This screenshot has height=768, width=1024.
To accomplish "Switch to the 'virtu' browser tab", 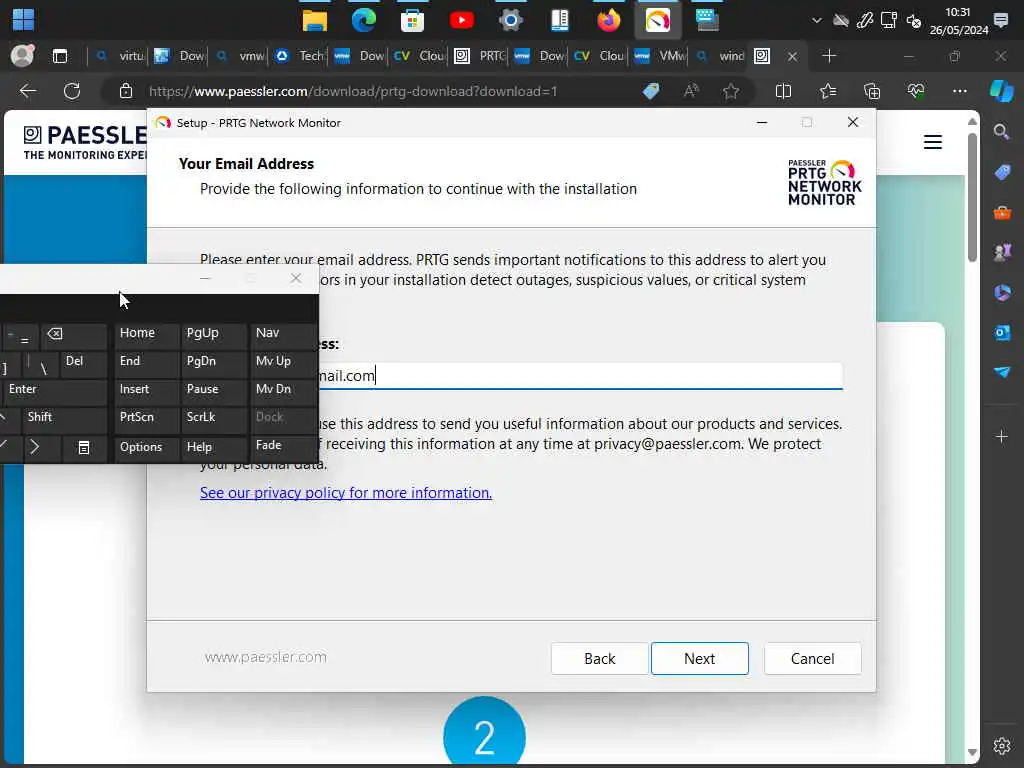I will (120, 56).
